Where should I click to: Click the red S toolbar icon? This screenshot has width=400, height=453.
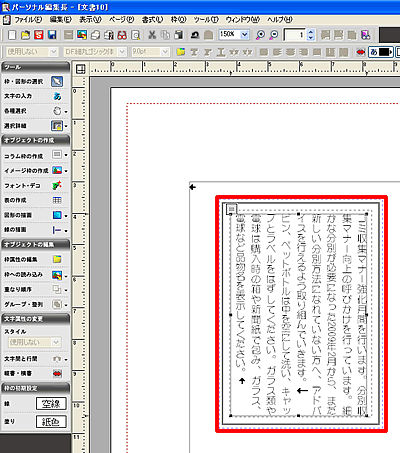[39, 35]
